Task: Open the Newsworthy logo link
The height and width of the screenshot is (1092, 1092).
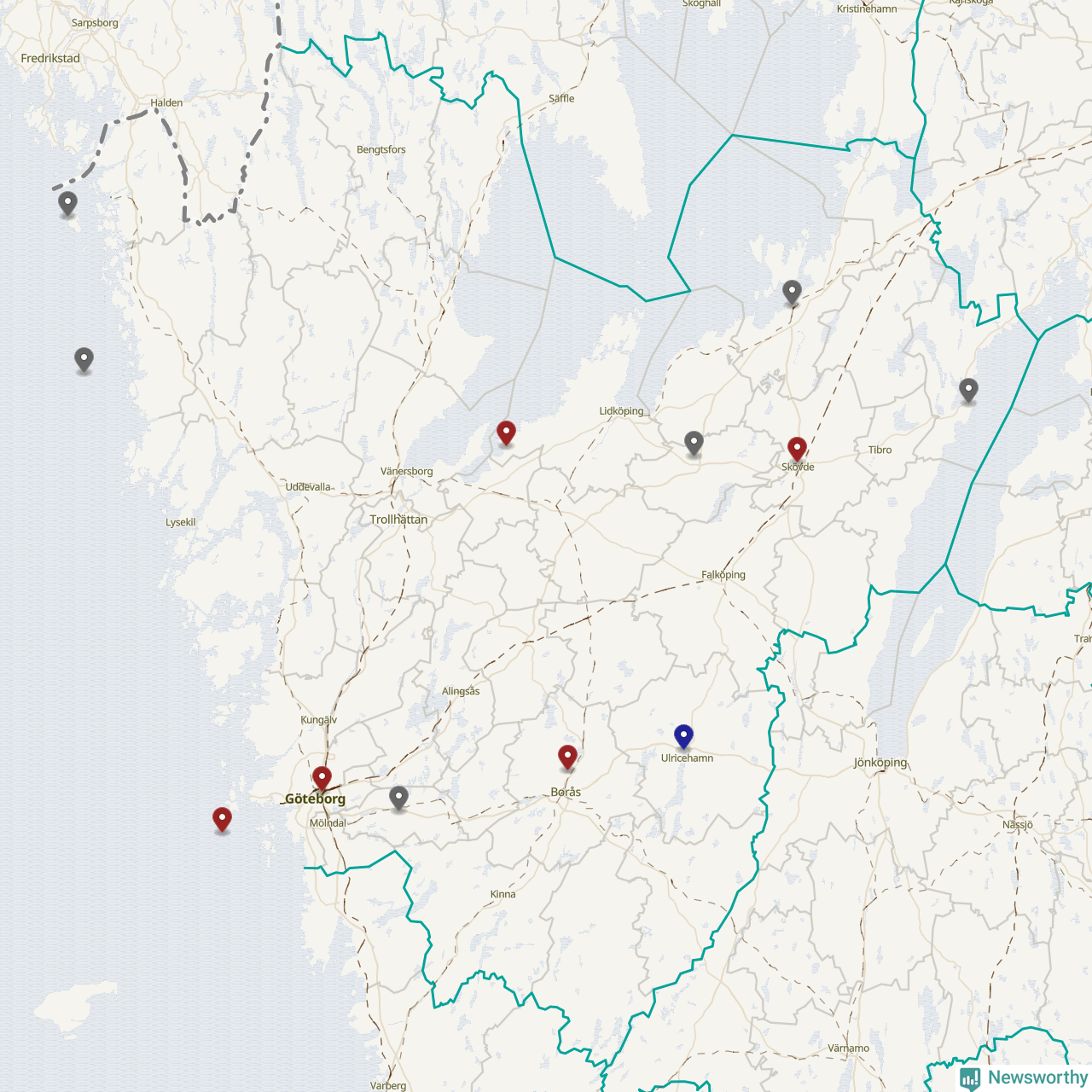Action: [1024, 1077]
